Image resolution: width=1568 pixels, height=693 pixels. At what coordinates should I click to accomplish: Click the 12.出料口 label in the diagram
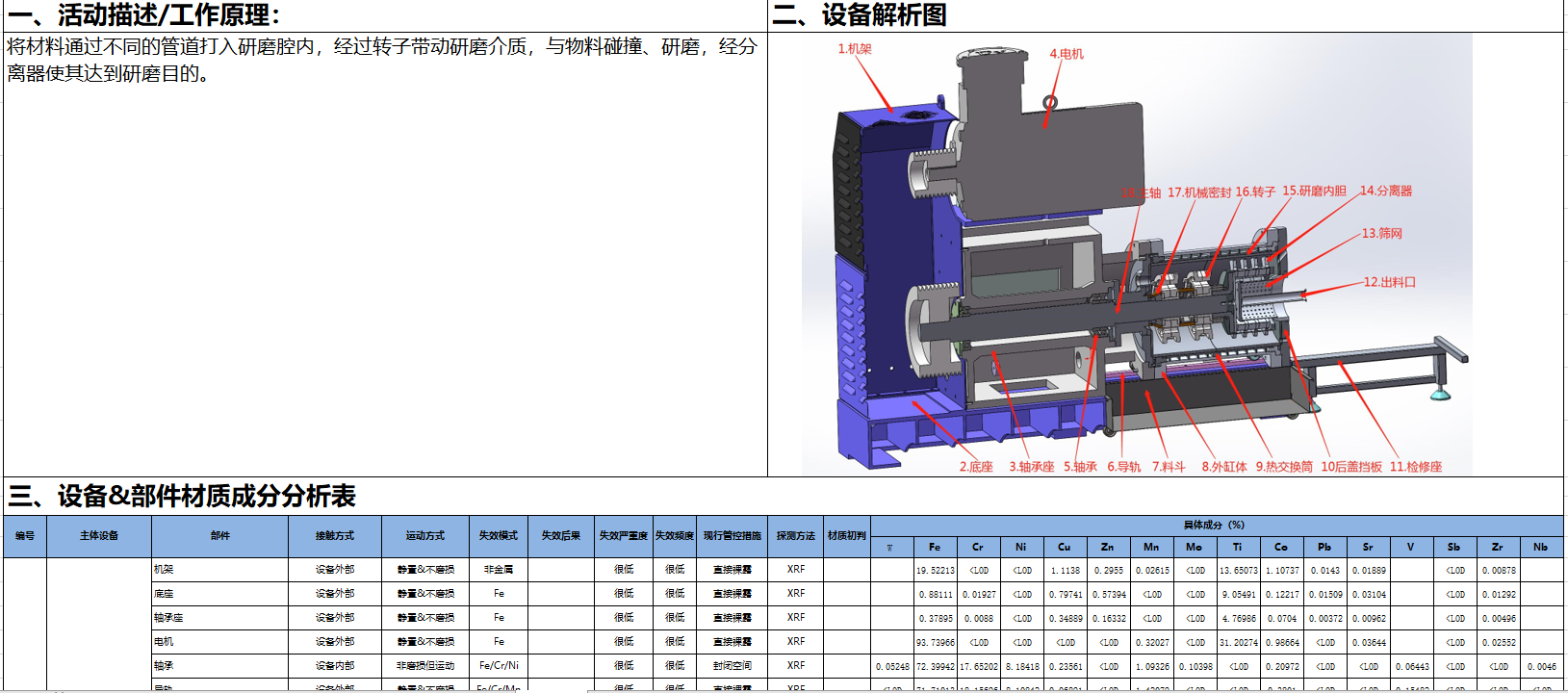click(x=1390, y=282)
